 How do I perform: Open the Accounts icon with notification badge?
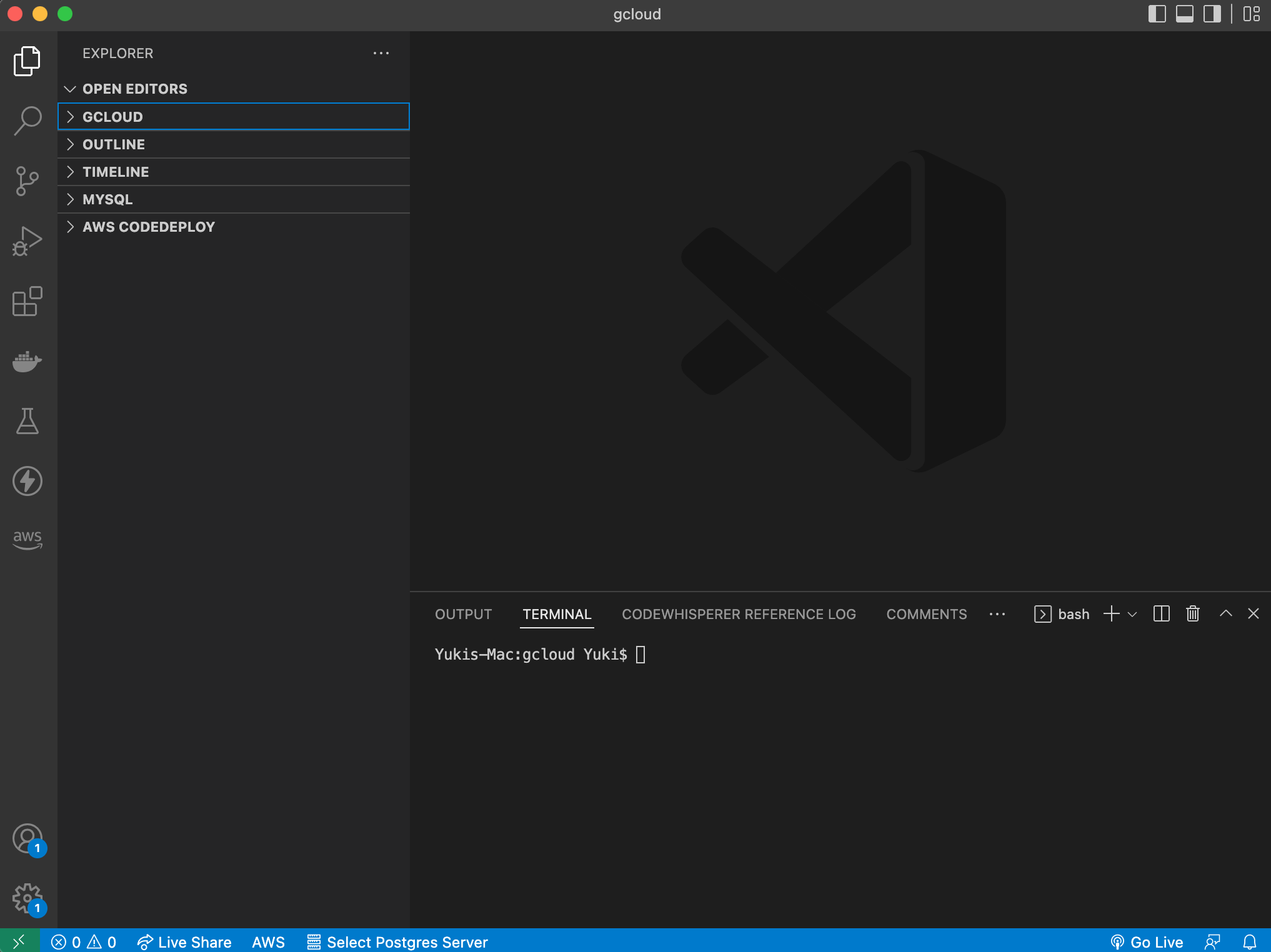(27, 839)
